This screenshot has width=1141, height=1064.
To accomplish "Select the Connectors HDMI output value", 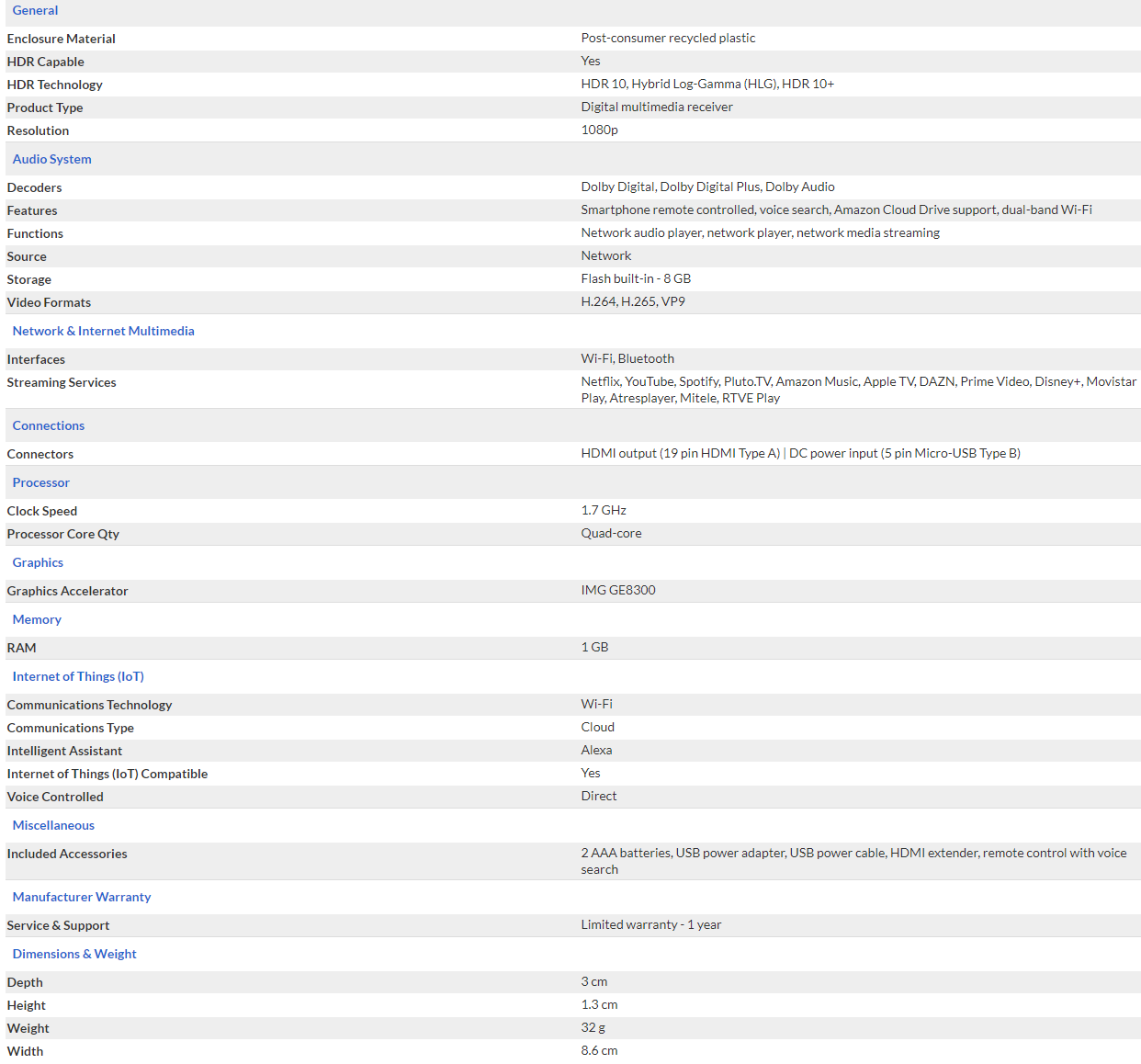I will pyautogui.click(x=680, y=453).
